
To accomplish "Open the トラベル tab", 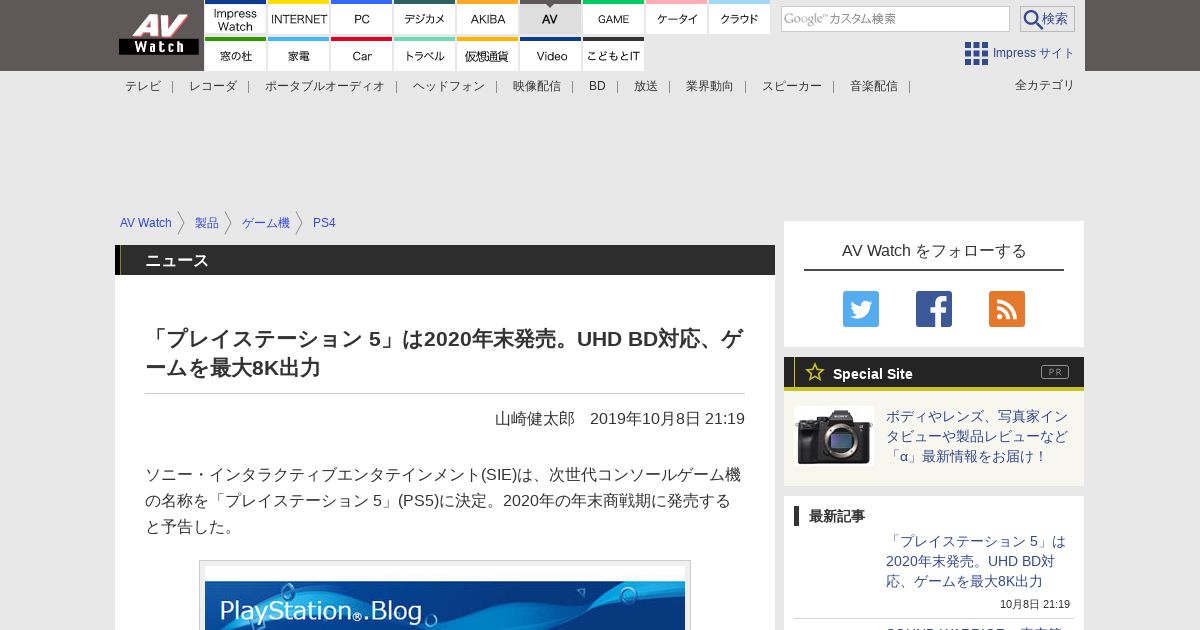I will point(425,55).
